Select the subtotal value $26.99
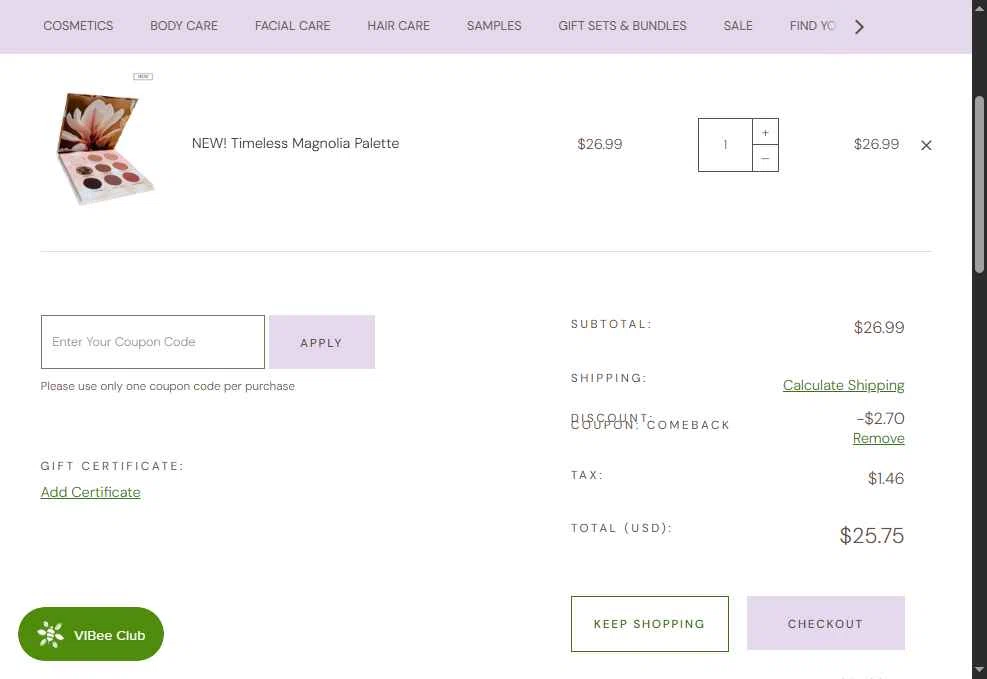This screenshot has width=987, height=679. [x=879, y=327]
